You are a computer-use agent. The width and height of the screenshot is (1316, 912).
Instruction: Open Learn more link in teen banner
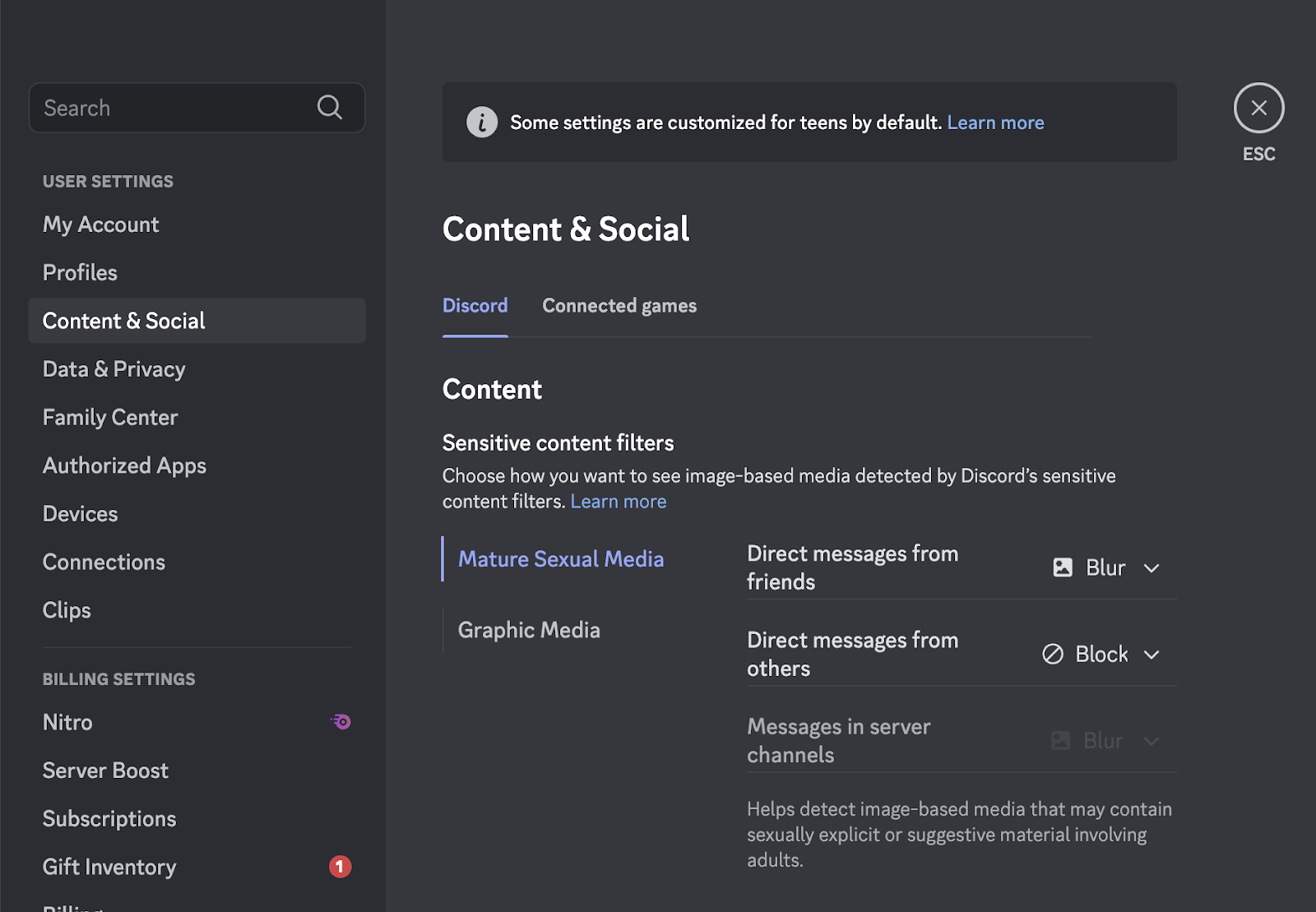point(995,123)
